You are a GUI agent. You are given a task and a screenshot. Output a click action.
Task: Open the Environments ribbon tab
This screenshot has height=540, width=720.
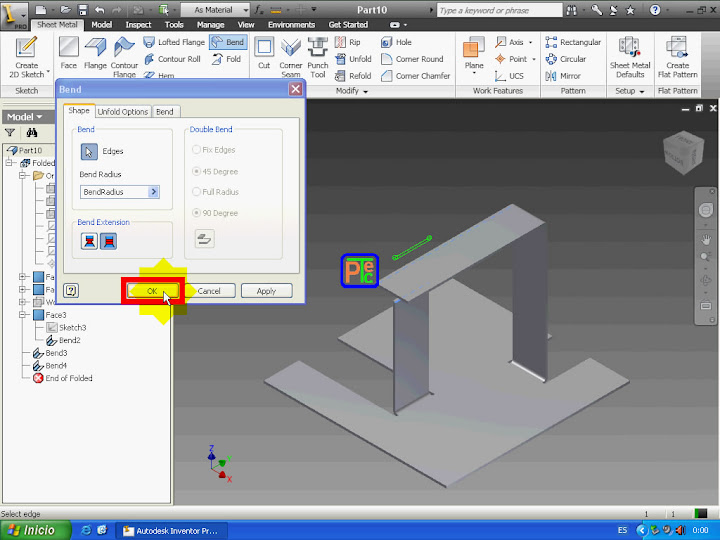point(292,25)
